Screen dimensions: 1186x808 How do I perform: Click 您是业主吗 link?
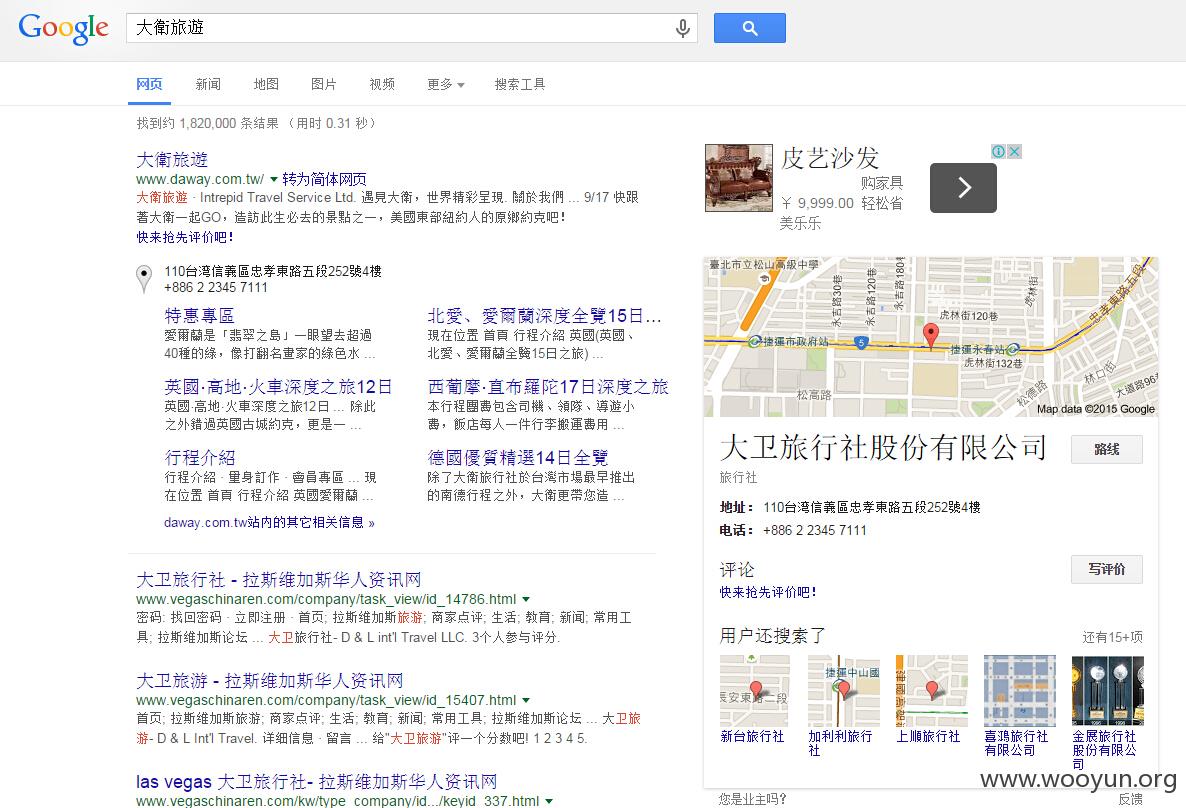click(x=752, y=799)
